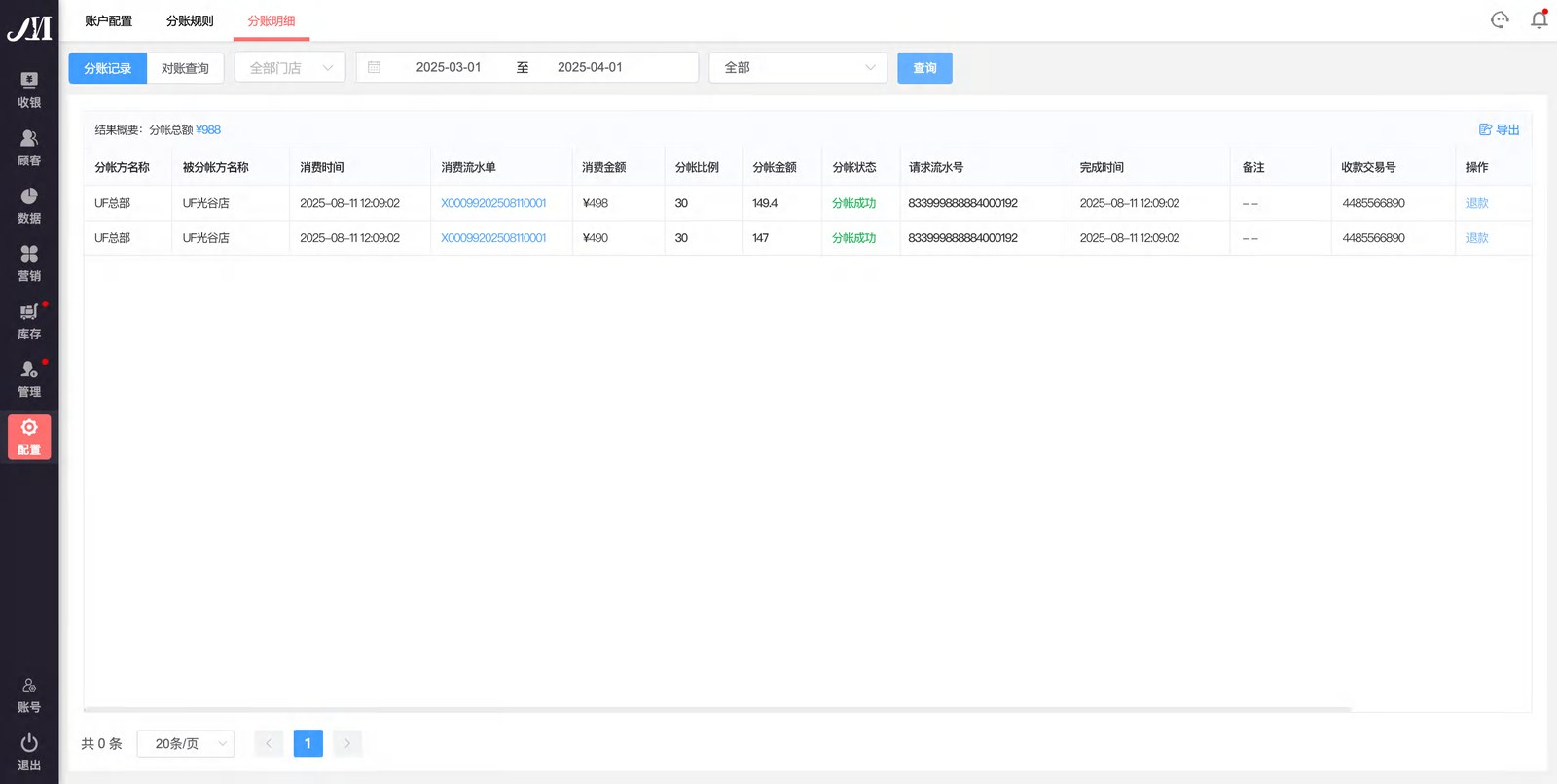Click 分帐成功 status in the ¥490 row
1557x784 pixels.
[854, 238]
